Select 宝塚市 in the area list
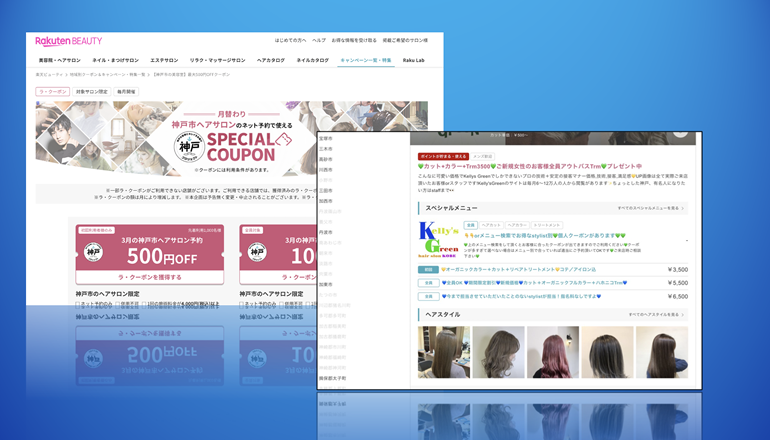The width and height of the screenshot is (770, 440). point(326,138)
